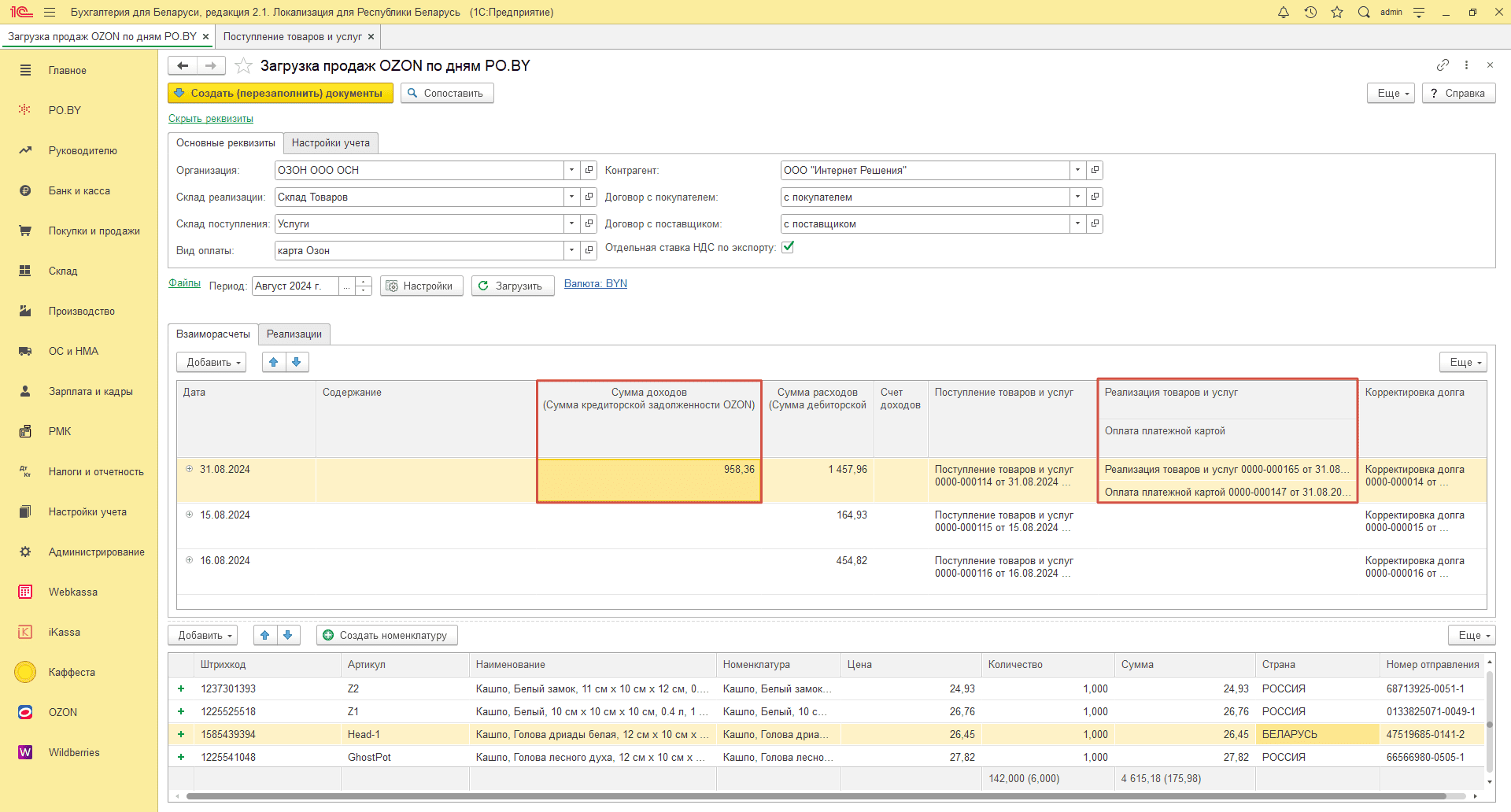
Task: Open notifications bell icon
Action: click(x=1284, y=12)
